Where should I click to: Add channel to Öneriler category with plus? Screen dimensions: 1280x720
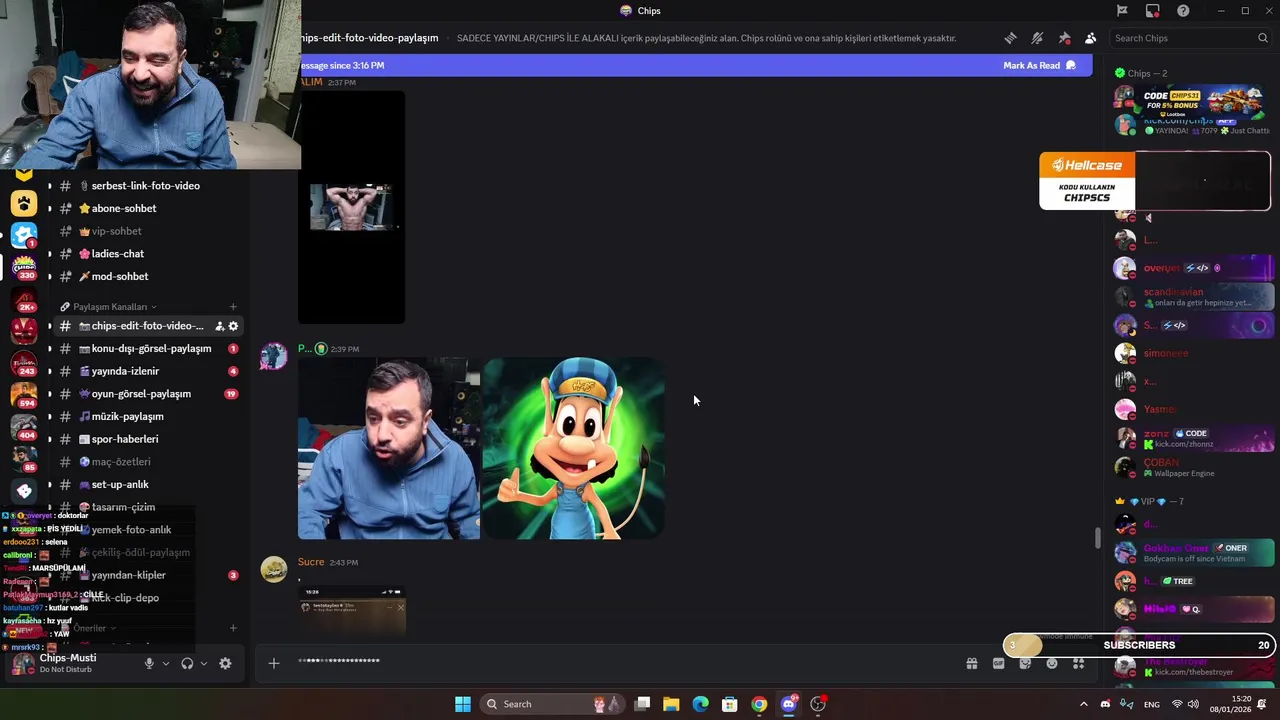tap(233, 628)
